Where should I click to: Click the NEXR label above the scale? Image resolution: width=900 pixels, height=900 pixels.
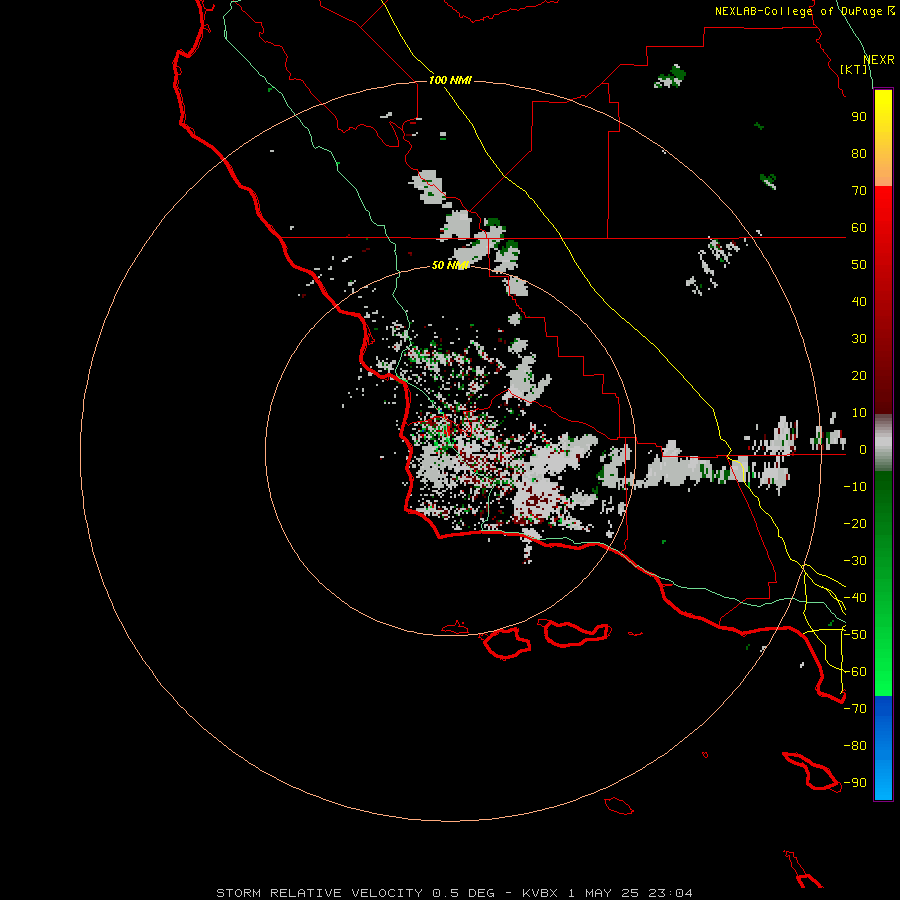pos(879,60)
